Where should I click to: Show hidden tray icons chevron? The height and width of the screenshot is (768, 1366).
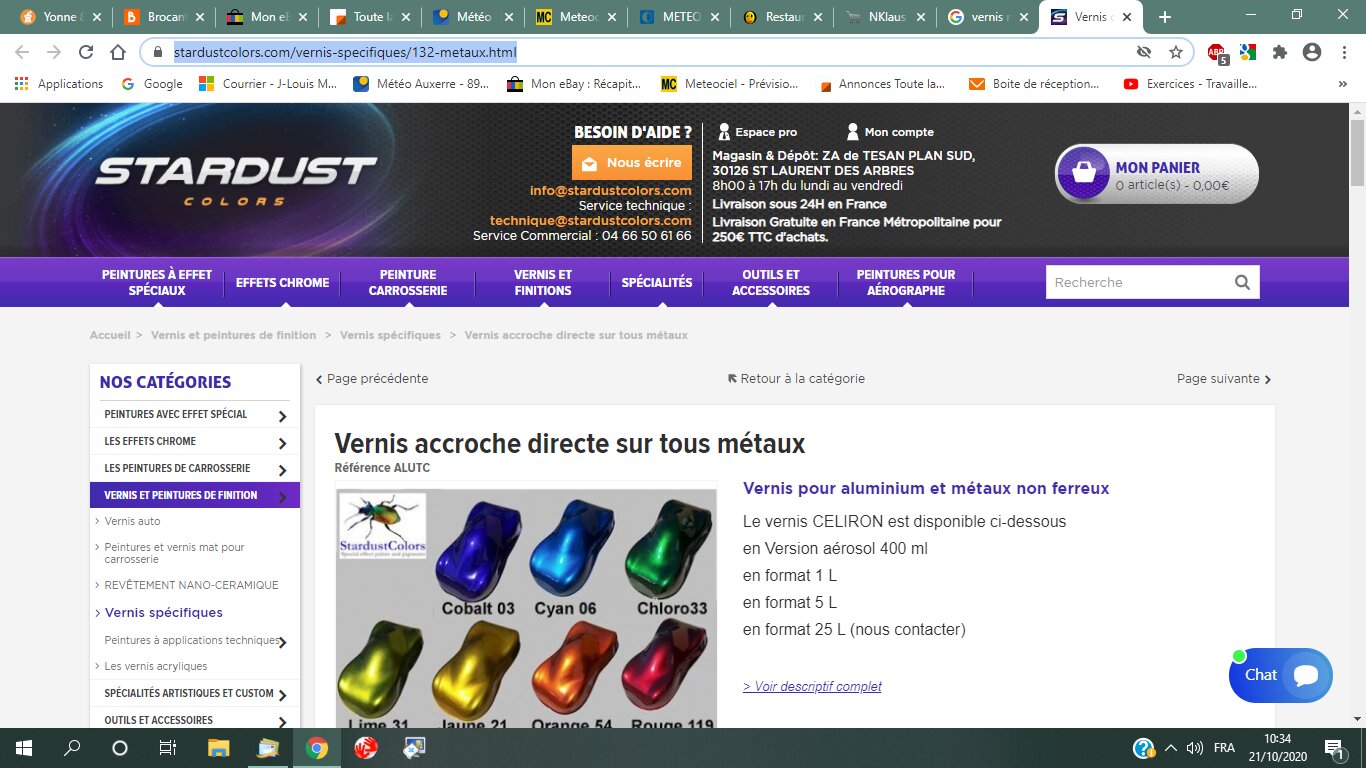pyautogui.click(x=1169, y=747)
